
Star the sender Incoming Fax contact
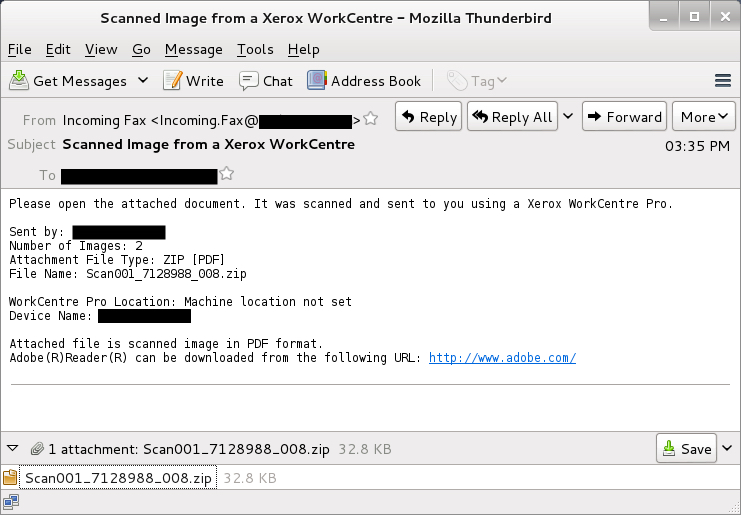point(371,119)
